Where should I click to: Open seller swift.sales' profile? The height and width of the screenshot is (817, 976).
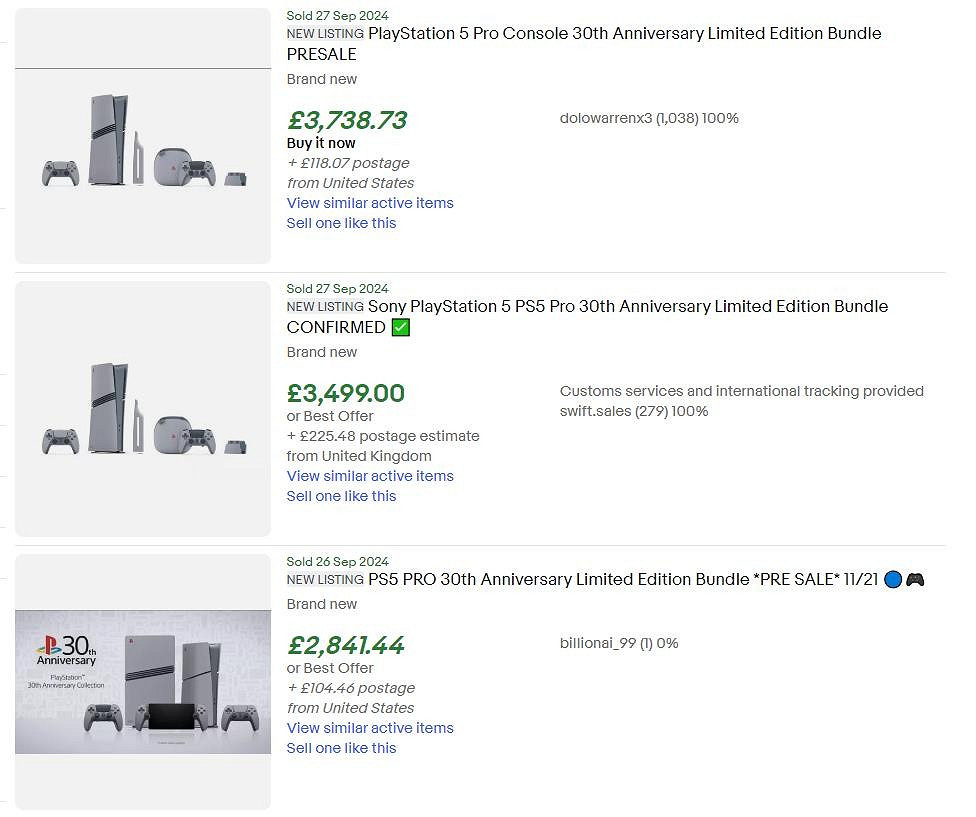pos(595,411)
